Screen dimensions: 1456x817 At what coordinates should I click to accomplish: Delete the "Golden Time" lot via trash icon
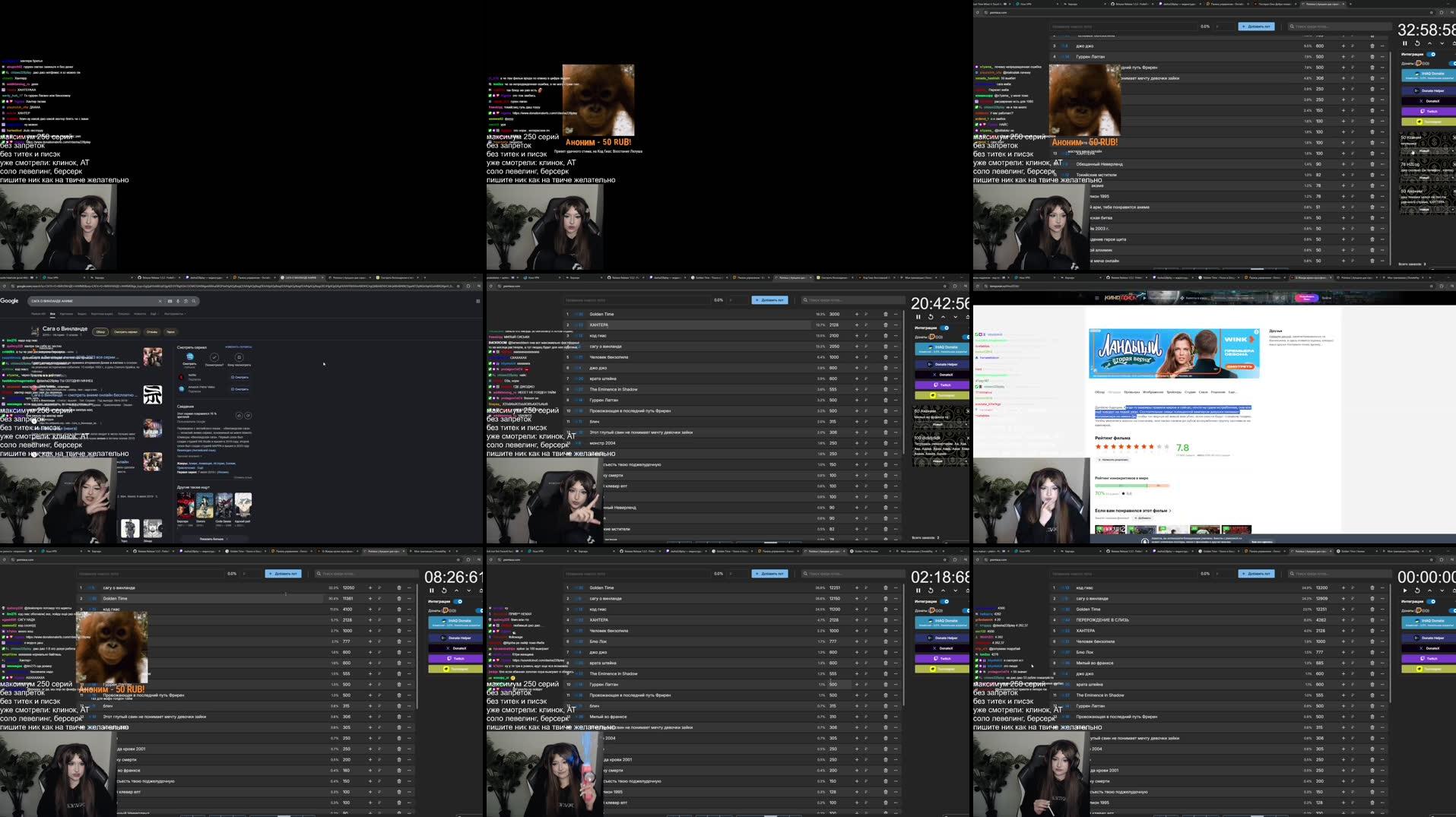coord(885,314)
